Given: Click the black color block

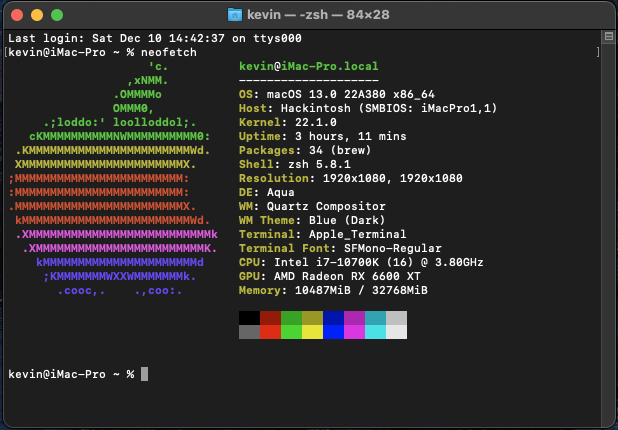Looking at the screenshot, I should [249, 318].
